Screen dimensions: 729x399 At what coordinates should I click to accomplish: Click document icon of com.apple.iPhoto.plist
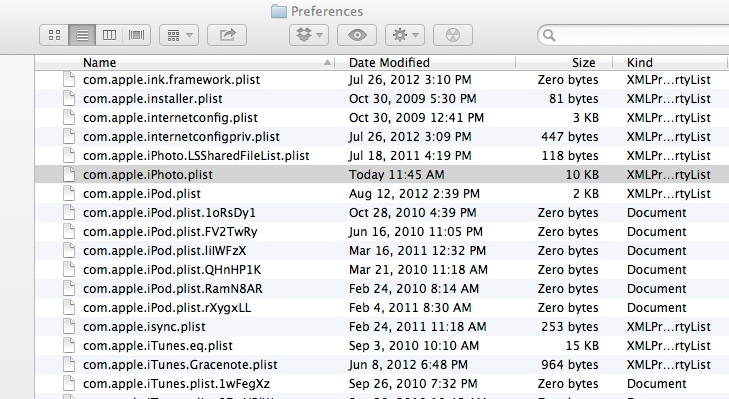coord(69,174)
